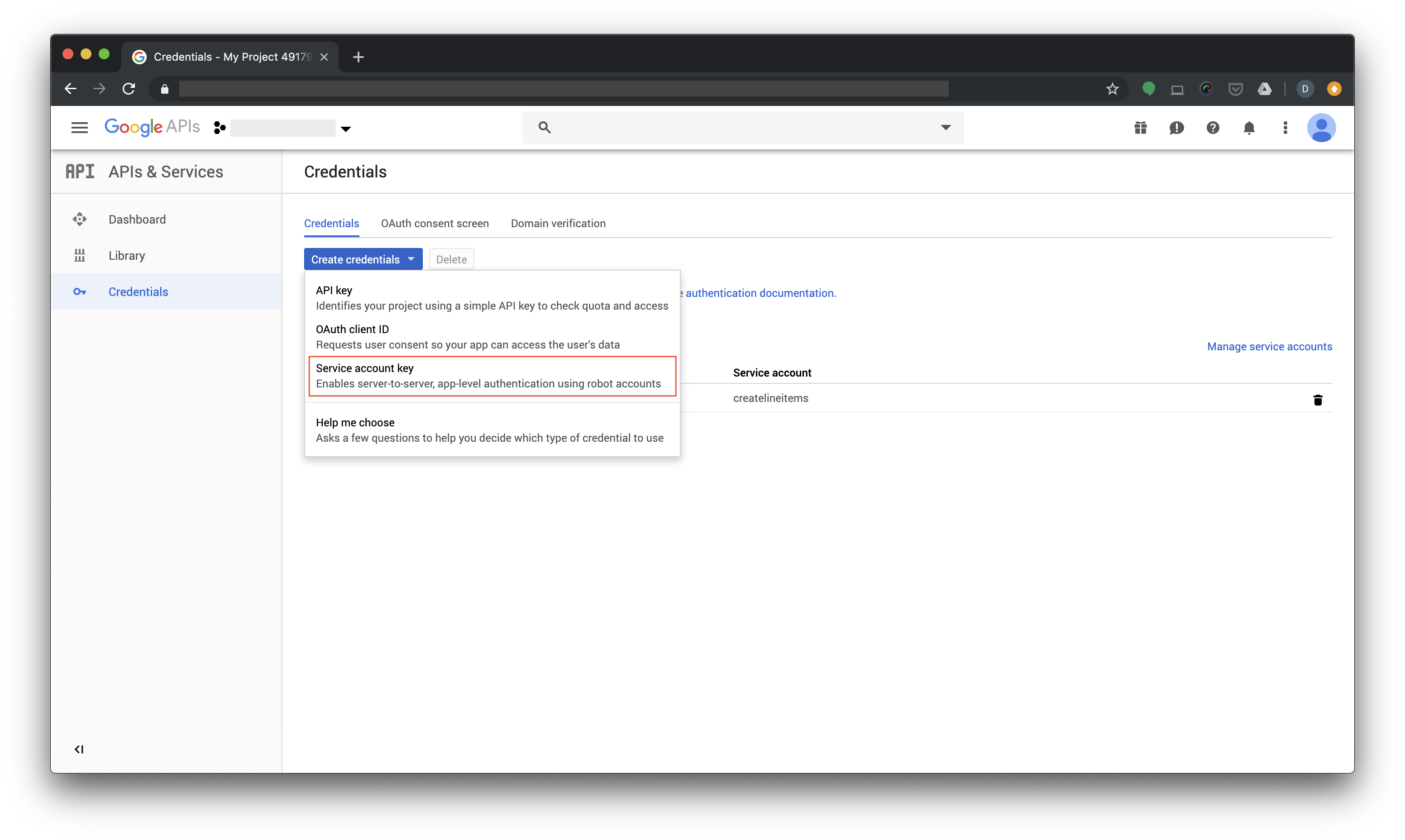Delete the createlineitems service account key
The height and width of the screenshot is (840, 1405).
1317,400
